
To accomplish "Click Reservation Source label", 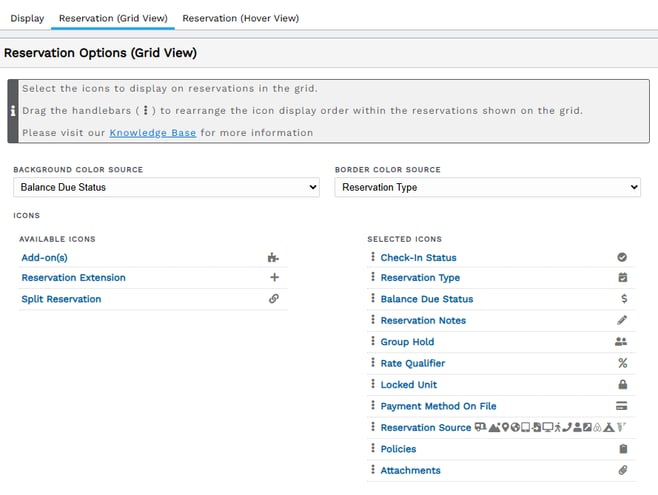I will click(426, 427).
